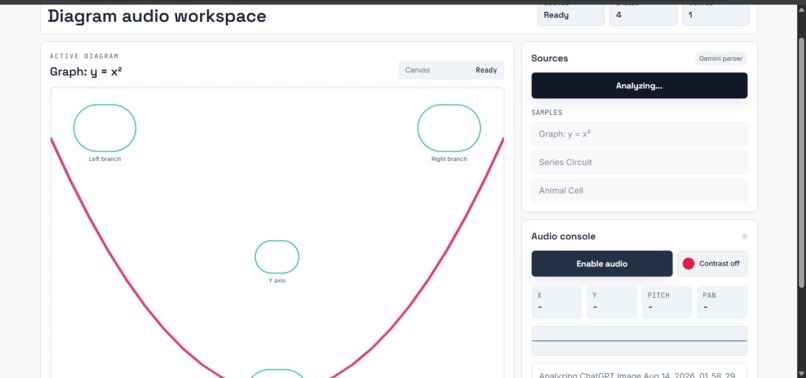Screen dimensions: 806x378
Task: Click the audio console status dot
Action: [x=744, y=237]
